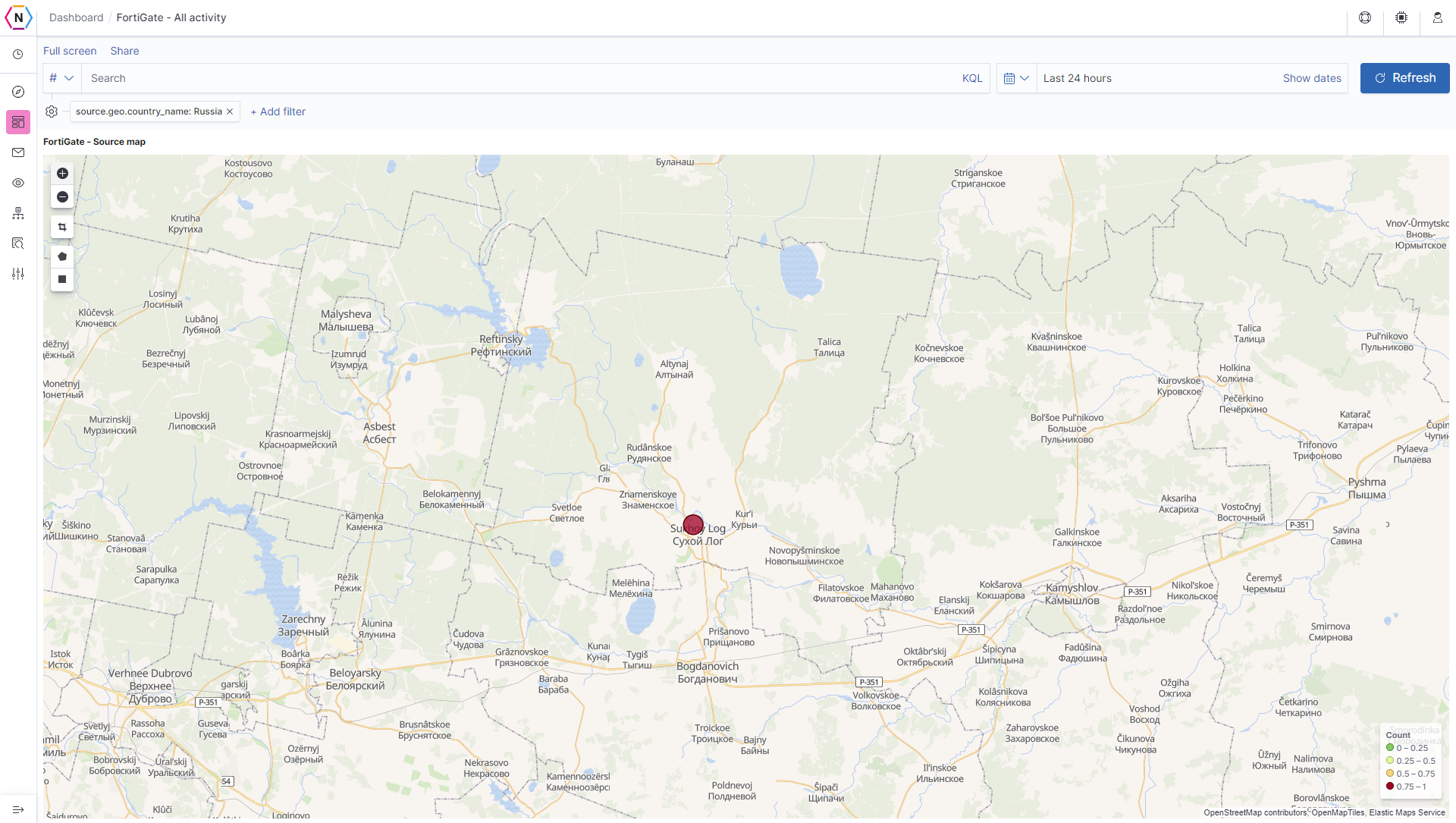Remove the Russia country filter
Image resolution: width=1456 pixels, height=823 pixels.
[230, 112]
